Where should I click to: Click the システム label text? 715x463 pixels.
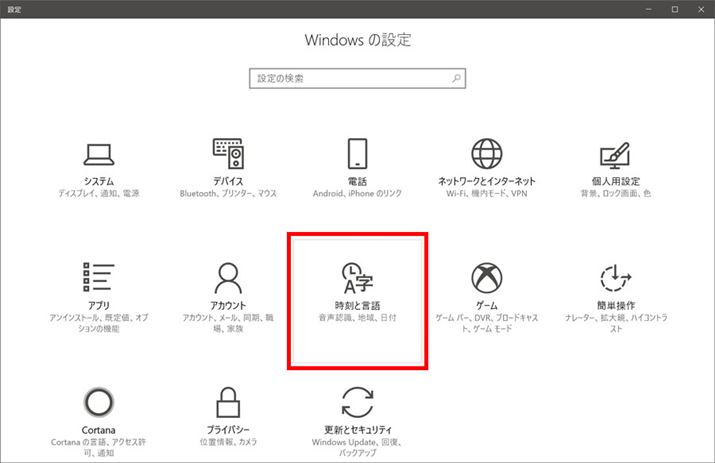(x=98, y=181)
